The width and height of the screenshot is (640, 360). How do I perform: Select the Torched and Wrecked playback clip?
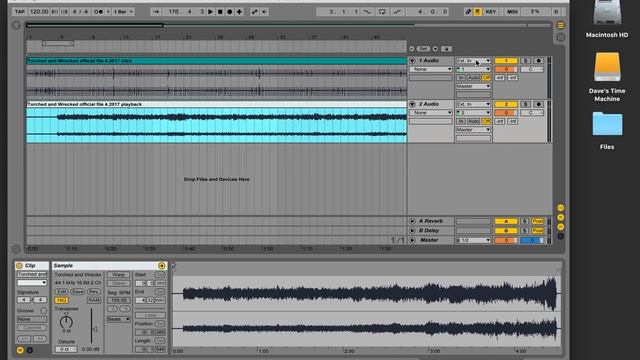(x=216, y=104)
